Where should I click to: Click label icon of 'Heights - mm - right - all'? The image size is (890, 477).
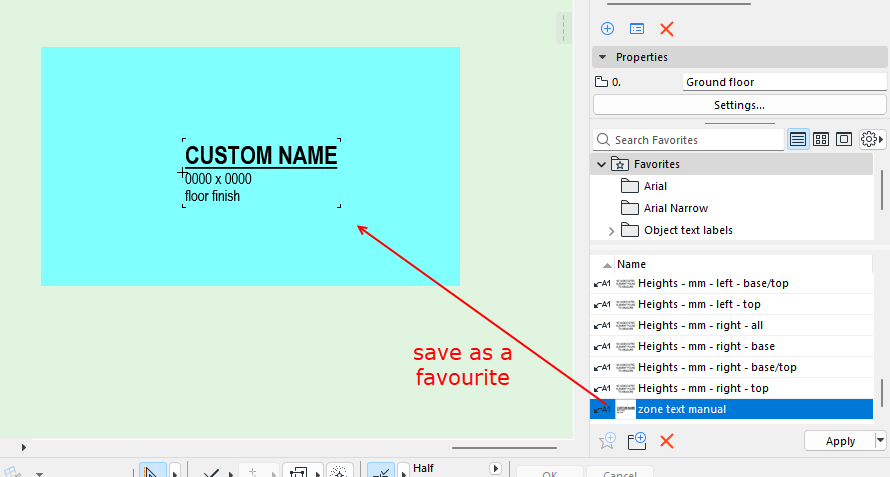click(x=602, y=325)
